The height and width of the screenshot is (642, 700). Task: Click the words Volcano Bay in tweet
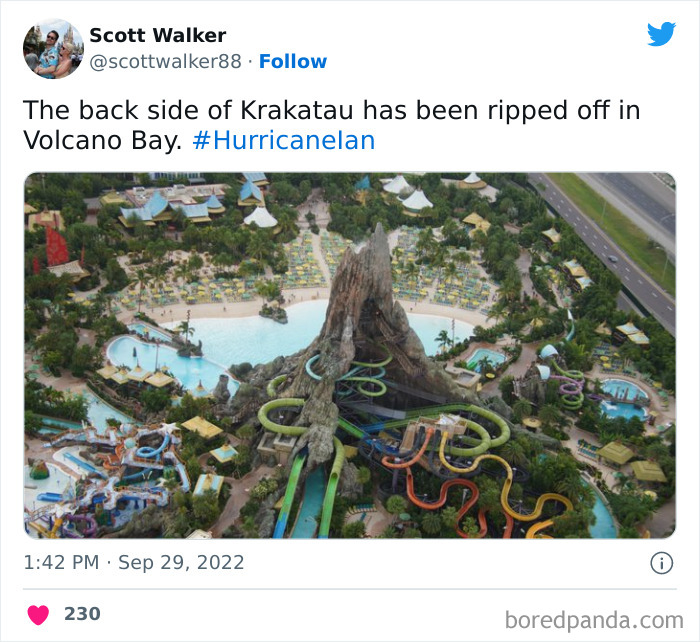103,141
